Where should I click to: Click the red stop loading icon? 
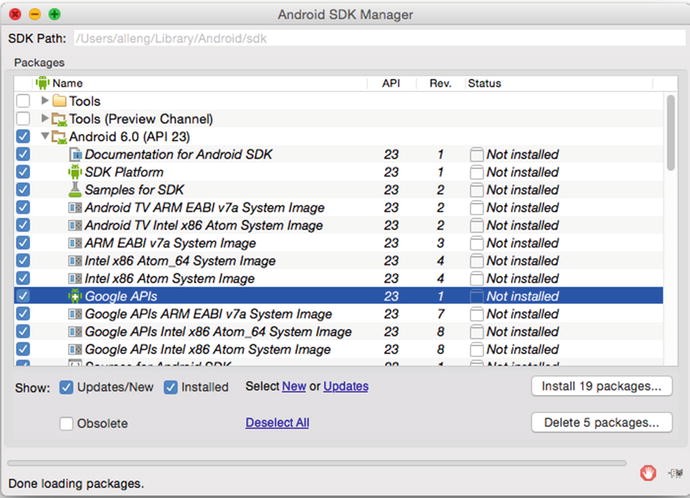649,472
